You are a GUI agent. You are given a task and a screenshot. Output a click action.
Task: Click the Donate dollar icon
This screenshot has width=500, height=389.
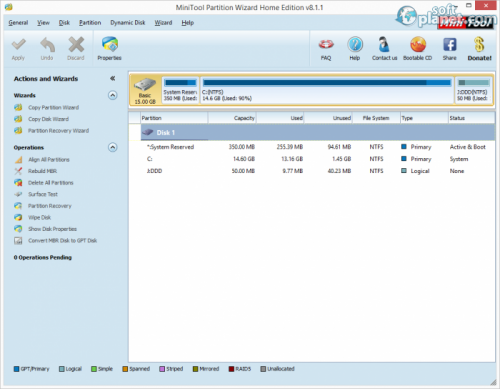(x=479, y=45)
